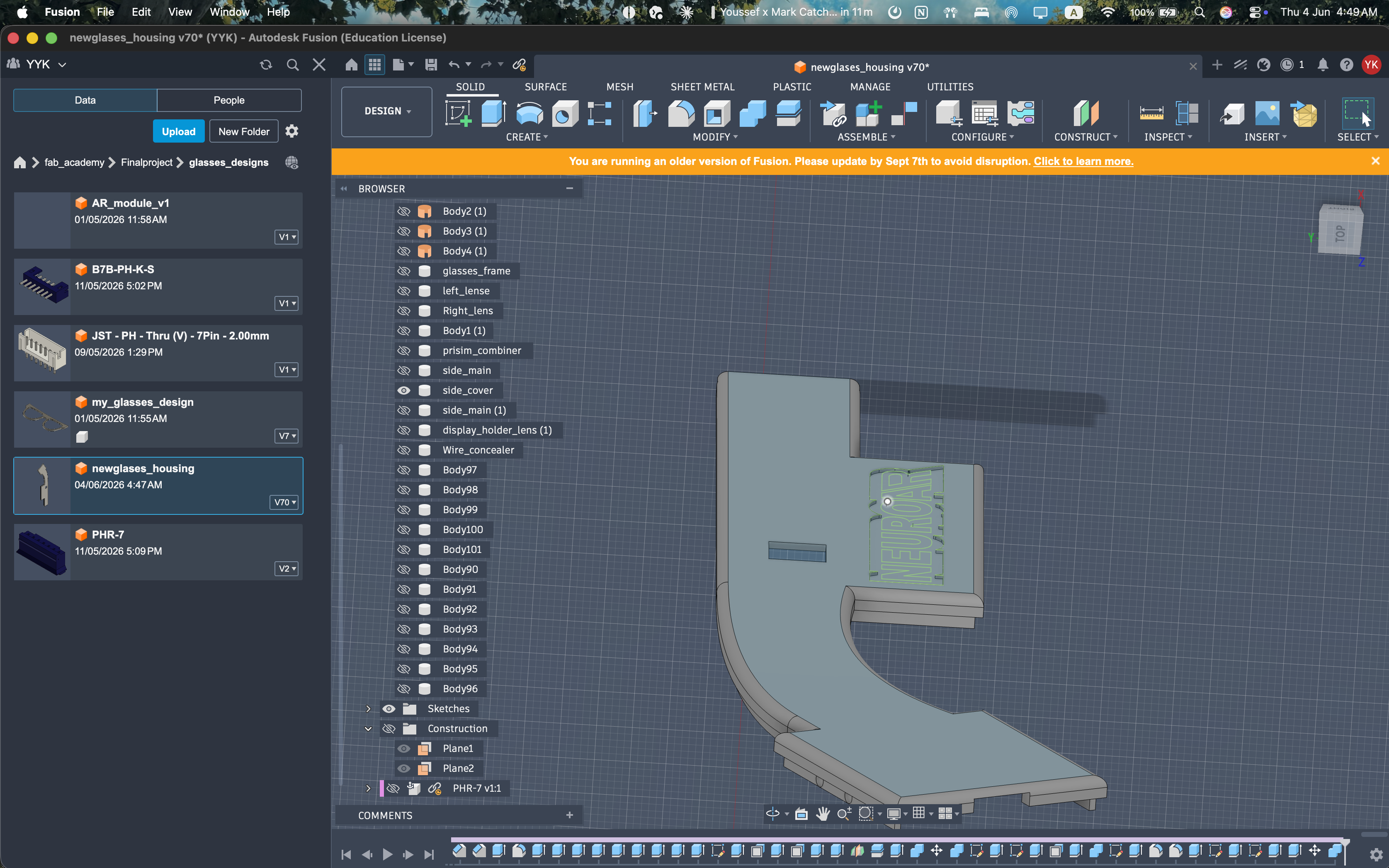Open the CREATE dropdown menu
Viewport: 1389px width, 868px height.
pyautogui.click(x=527, y=137)
